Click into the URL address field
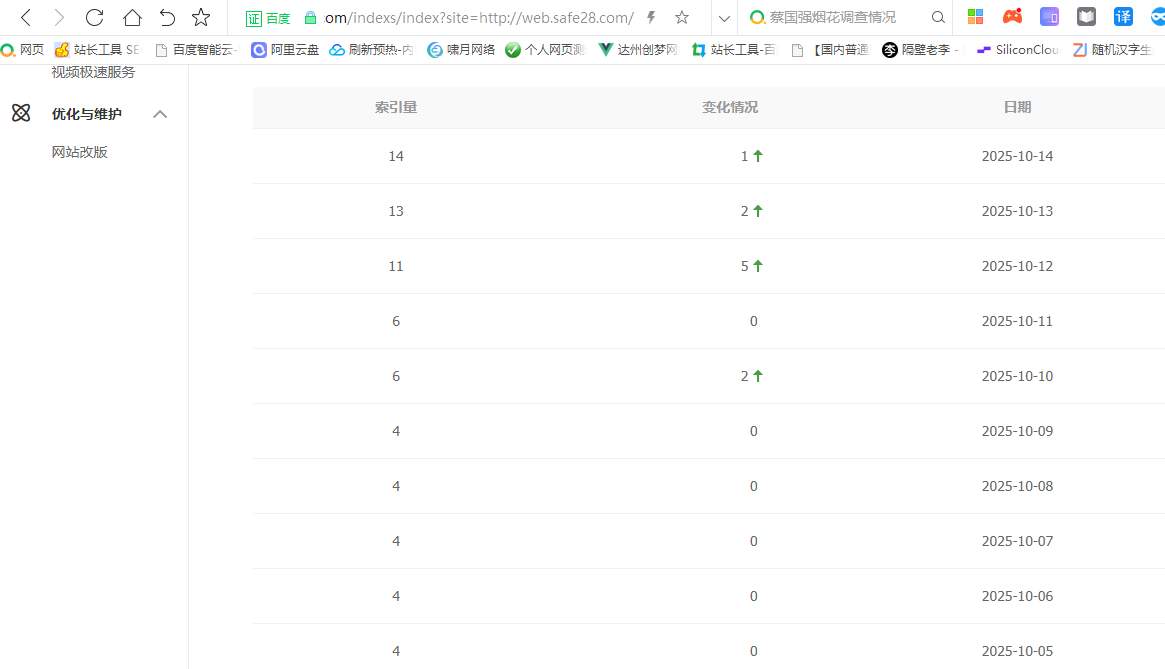Image resolution: width=1165 pixels, height=669 pixels. click(480, 17)
